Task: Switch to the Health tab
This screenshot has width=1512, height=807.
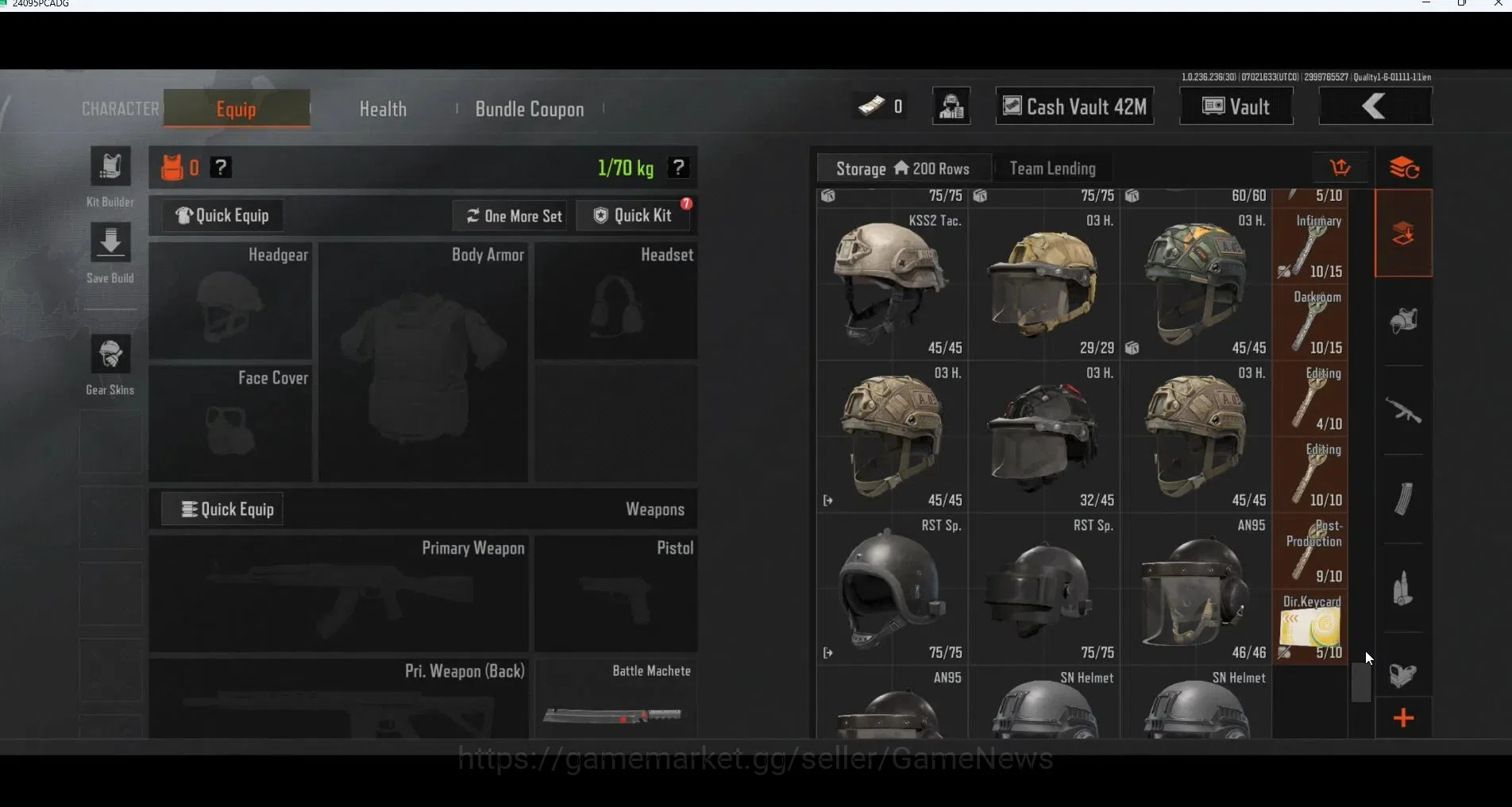Action: pos(383,109)
